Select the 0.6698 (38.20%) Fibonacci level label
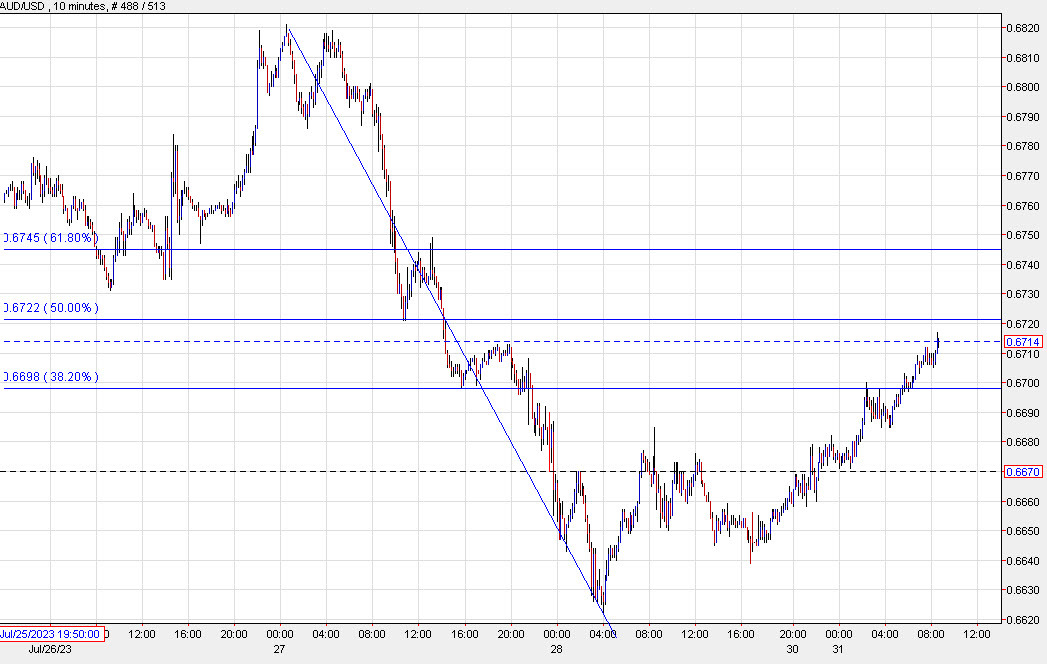Screen dimensions: 1047x664 pos(50,377)
